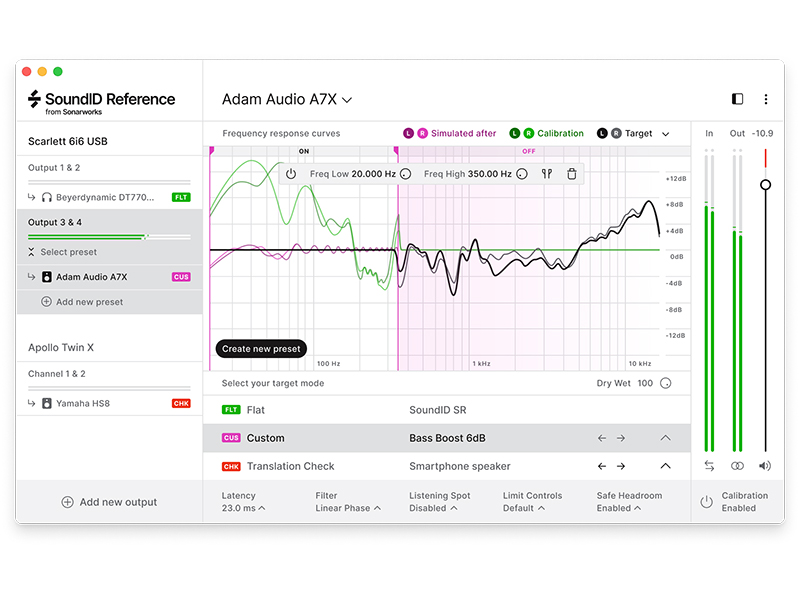This screenshot has height=600, width=800.
Task: Select the Translation Check target mode
Action: tap(290, 466)
